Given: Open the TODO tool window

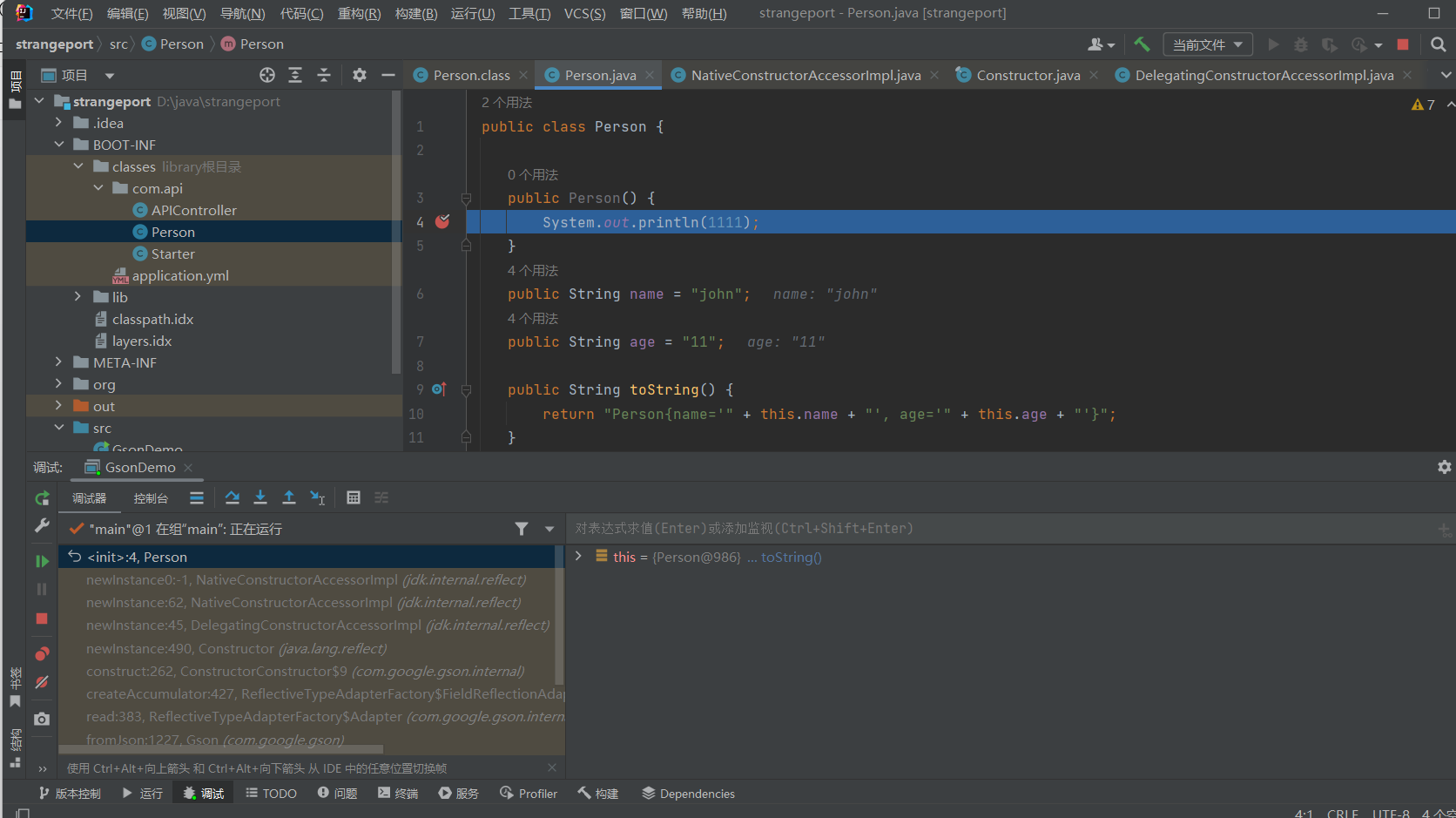Looking at the screenshot, I should coord(272,794).
